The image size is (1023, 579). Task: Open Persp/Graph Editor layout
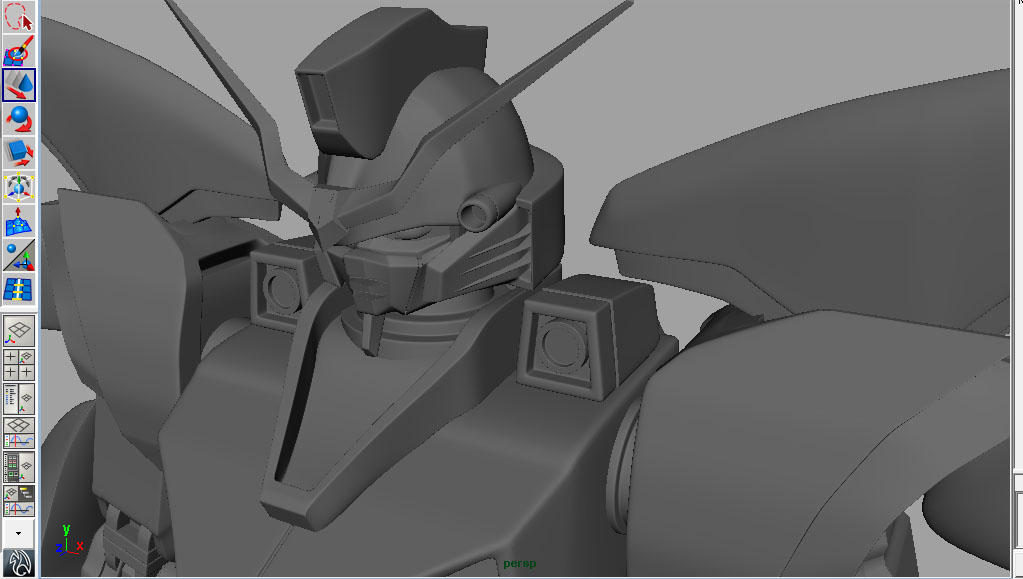tap(18, 432)
